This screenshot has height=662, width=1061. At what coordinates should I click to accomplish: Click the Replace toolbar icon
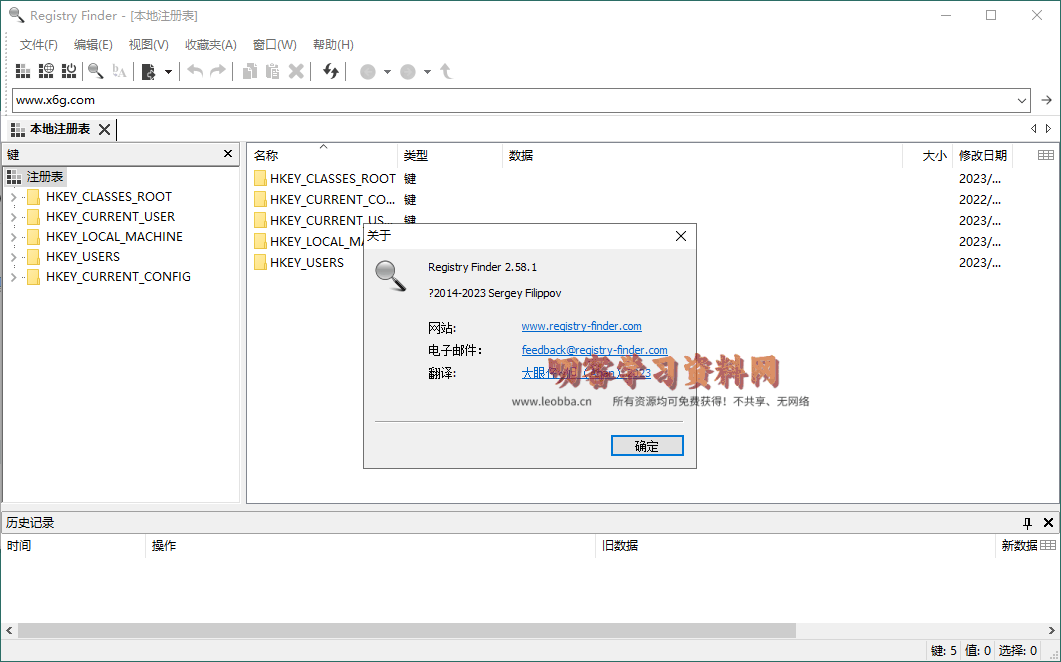pos(120,71)
